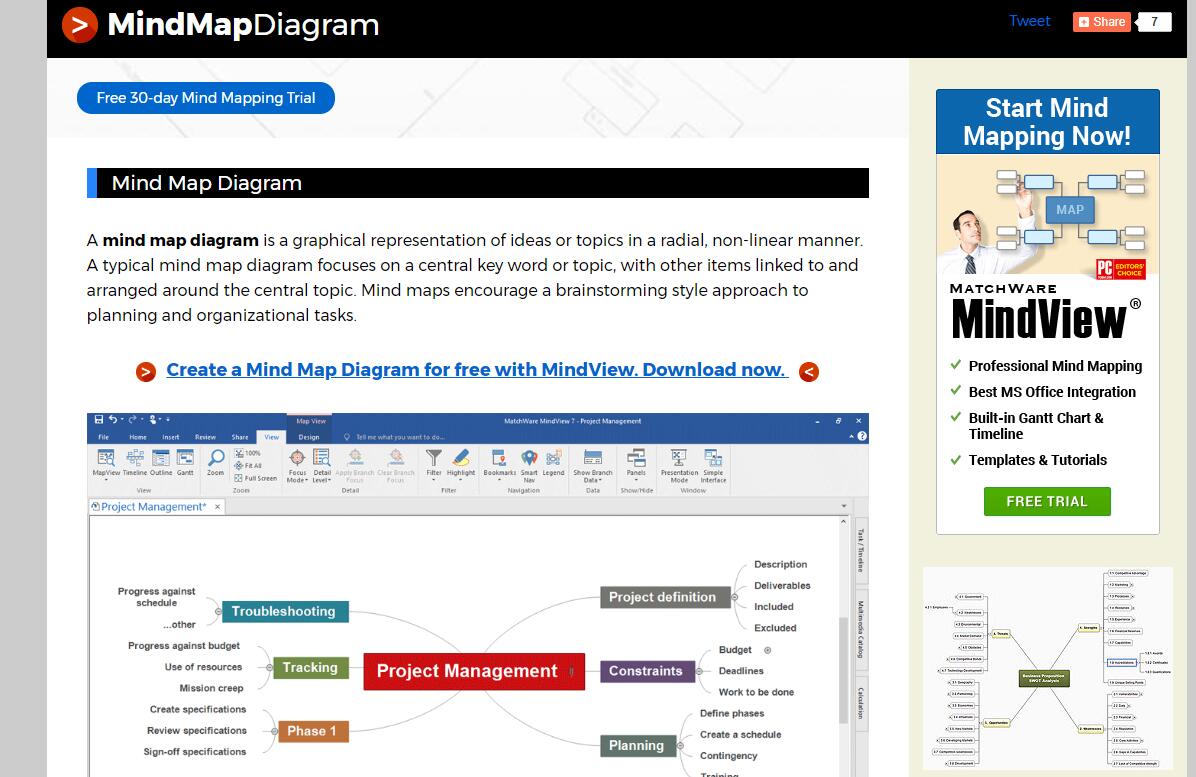Open the Review ribbon tab
The height and width of the screenshot is (777, 1196).
pos(205,437)
